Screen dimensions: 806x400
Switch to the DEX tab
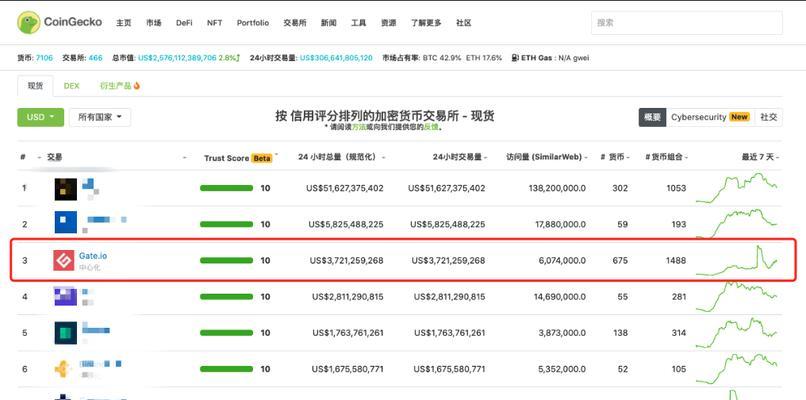tap(71, 86)
